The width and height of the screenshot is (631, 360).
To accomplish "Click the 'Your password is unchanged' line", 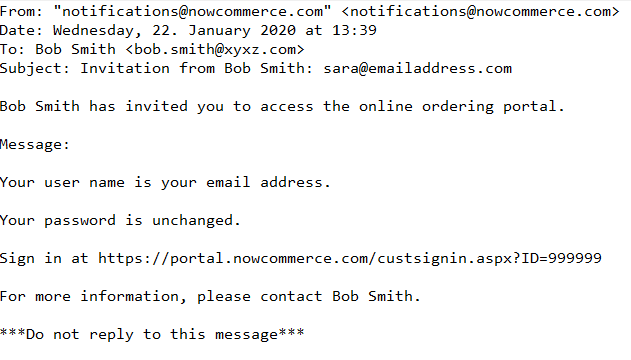I will (120, 220).
